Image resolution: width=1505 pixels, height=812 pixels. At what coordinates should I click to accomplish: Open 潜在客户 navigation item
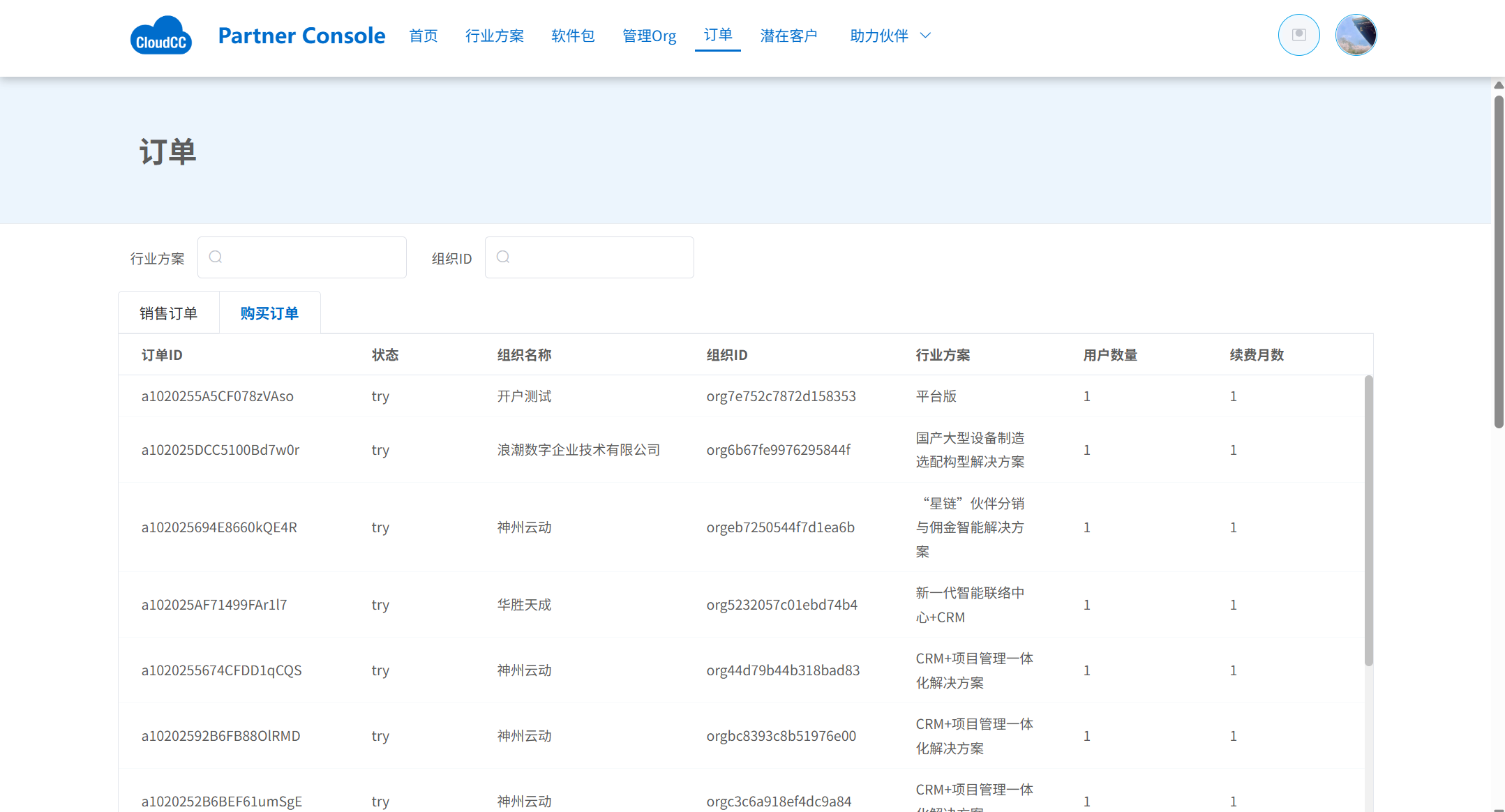pos(788,36)
